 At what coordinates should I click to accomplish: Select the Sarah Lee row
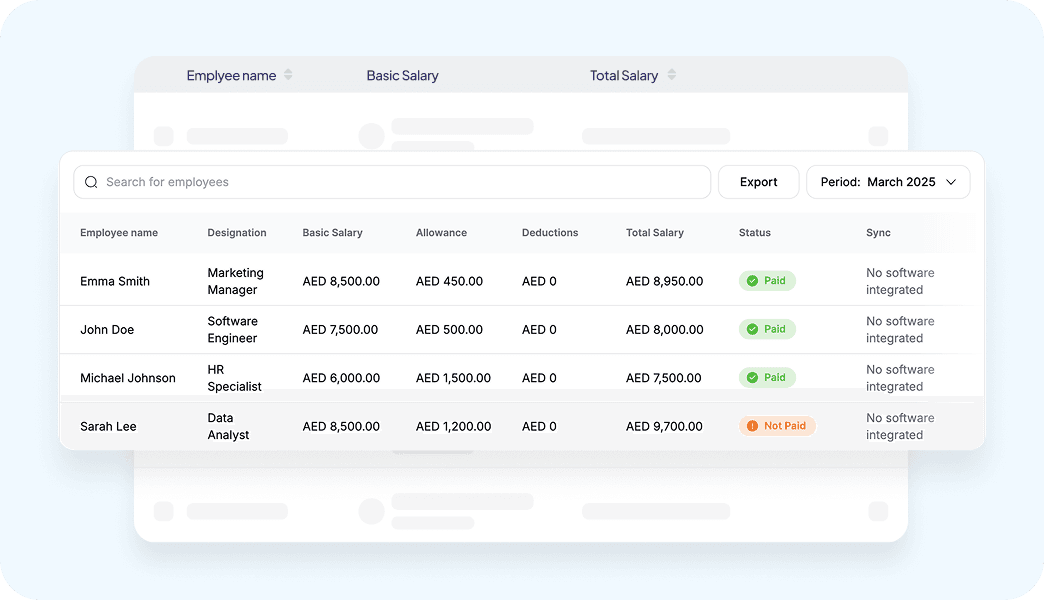[x=522, y=426]
